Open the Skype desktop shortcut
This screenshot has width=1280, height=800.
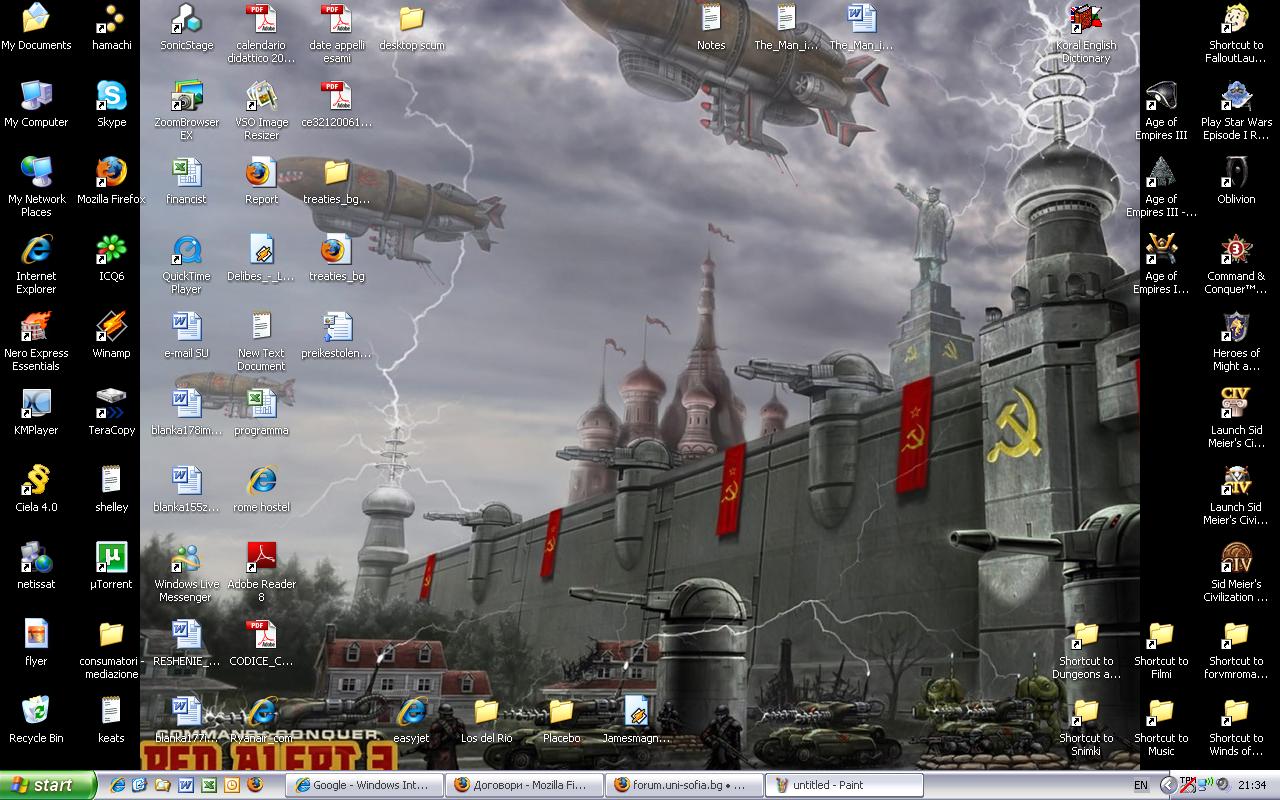pos(111,98)
